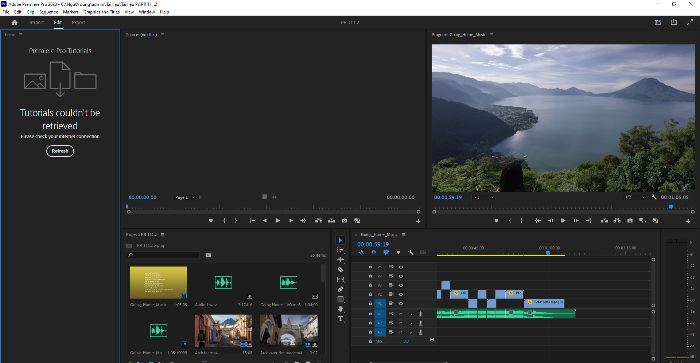Play the Source monitor
Screen dimensions: 700x363
(278, 221)
